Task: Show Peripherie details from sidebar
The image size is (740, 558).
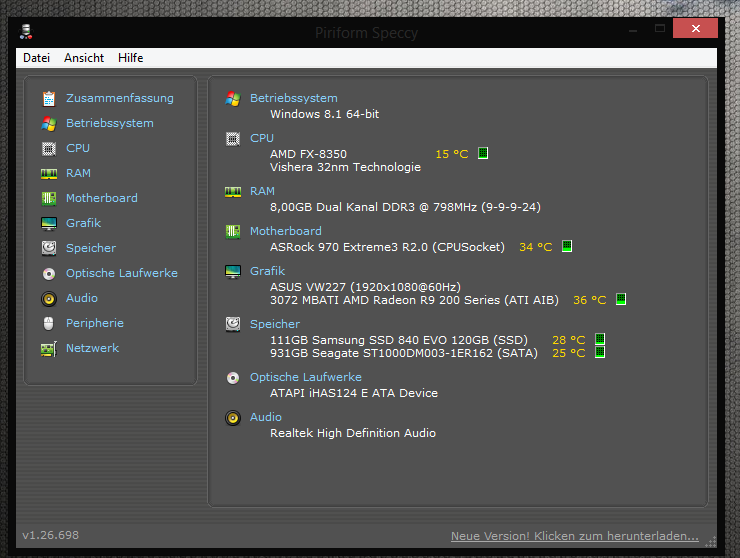Action: click(95, 323)
